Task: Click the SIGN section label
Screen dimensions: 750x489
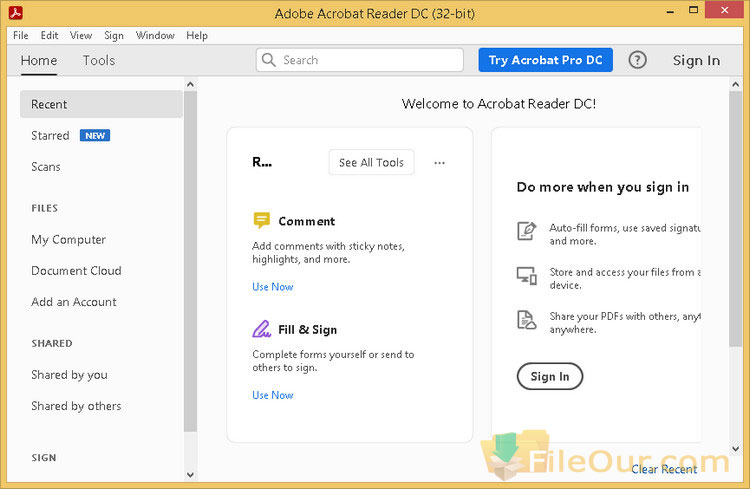Action: click(44, 458)
